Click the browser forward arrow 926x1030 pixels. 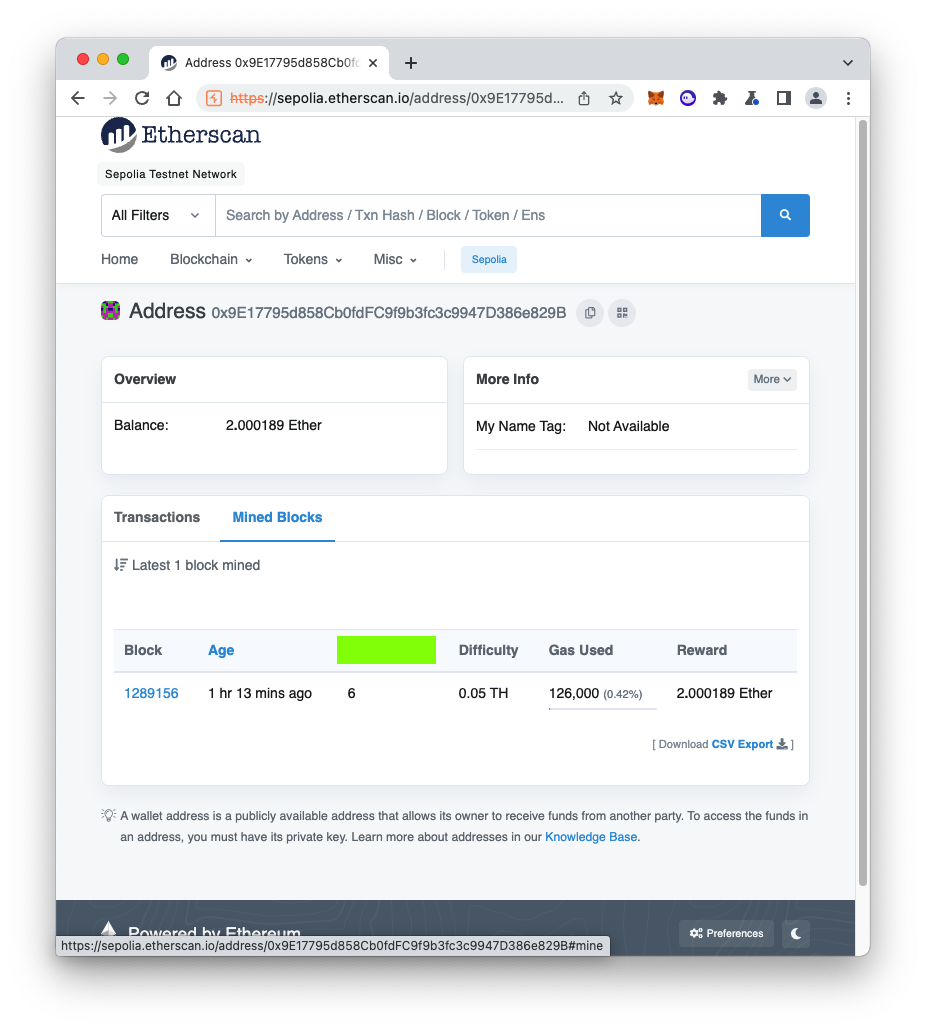point(110,99)
